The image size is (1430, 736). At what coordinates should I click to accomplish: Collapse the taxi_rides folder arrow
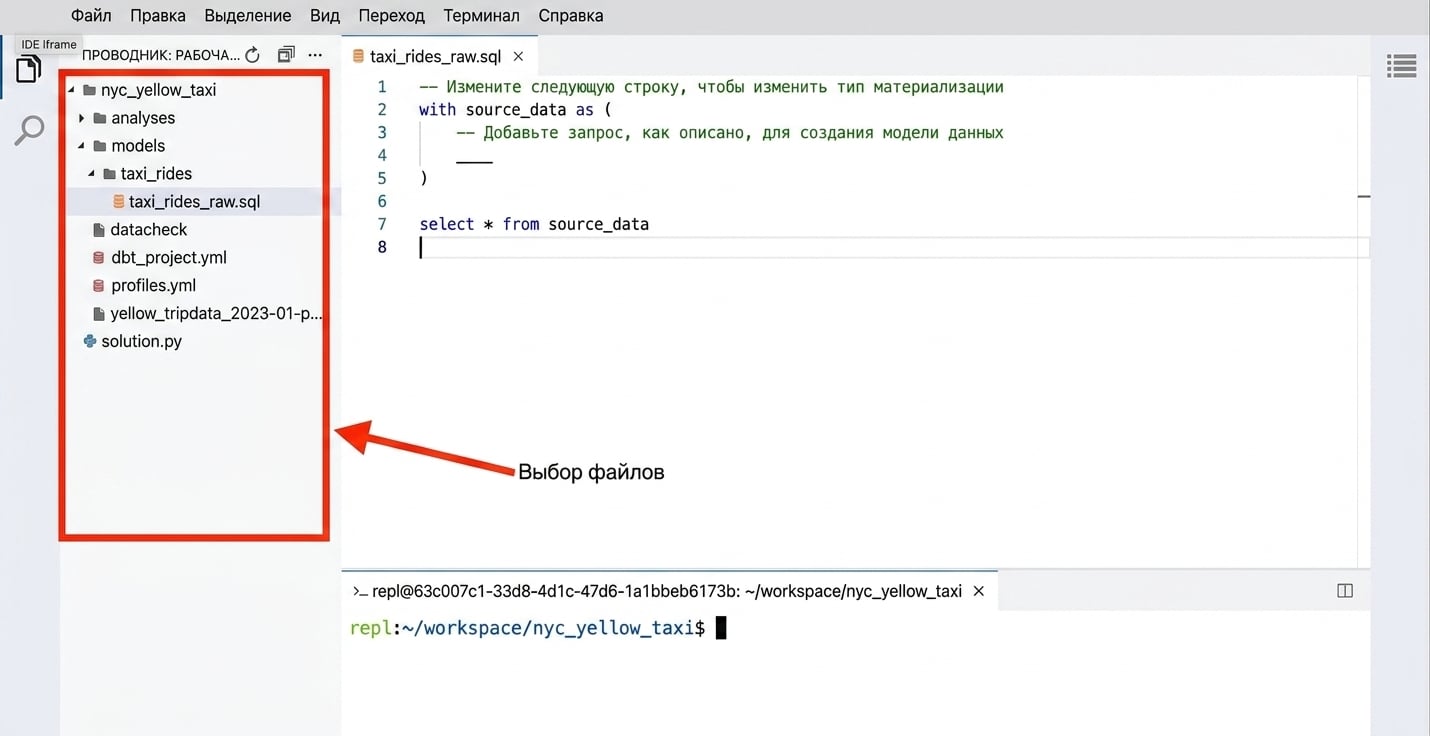[x=92, y=174]
